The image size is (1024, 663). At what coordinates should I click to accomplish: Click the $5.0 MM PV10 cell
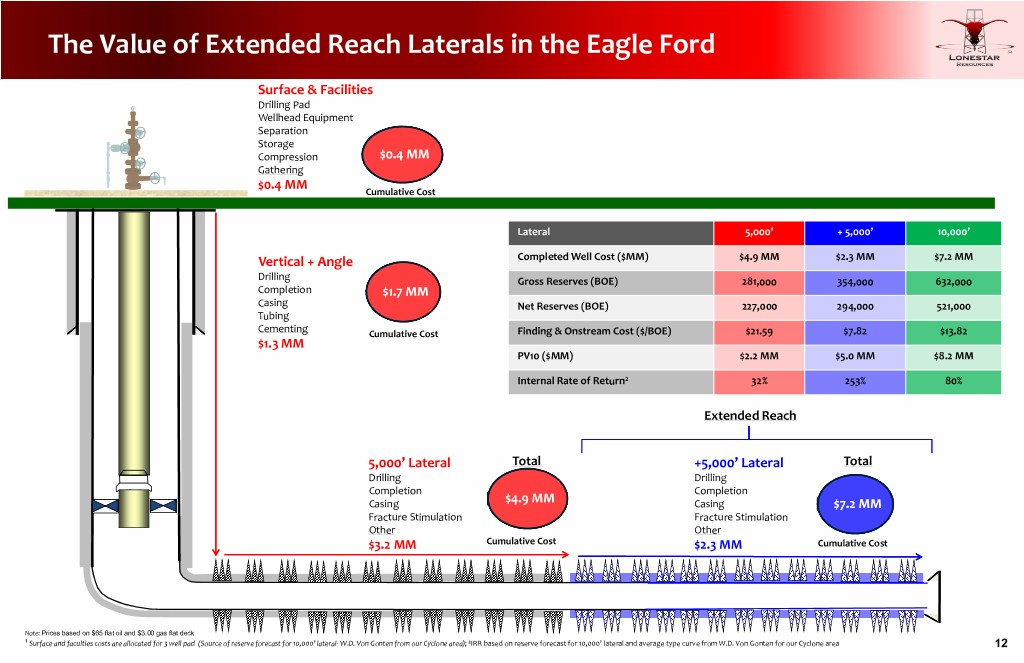[x=855, y=357]
